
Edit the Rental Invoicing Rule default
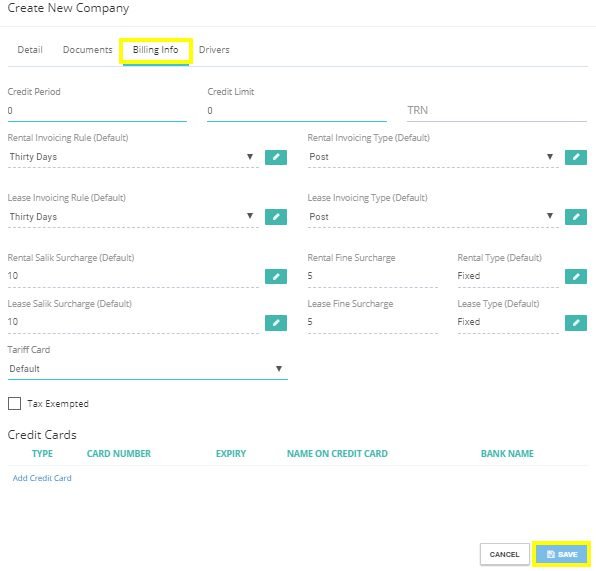click(276, 157)
